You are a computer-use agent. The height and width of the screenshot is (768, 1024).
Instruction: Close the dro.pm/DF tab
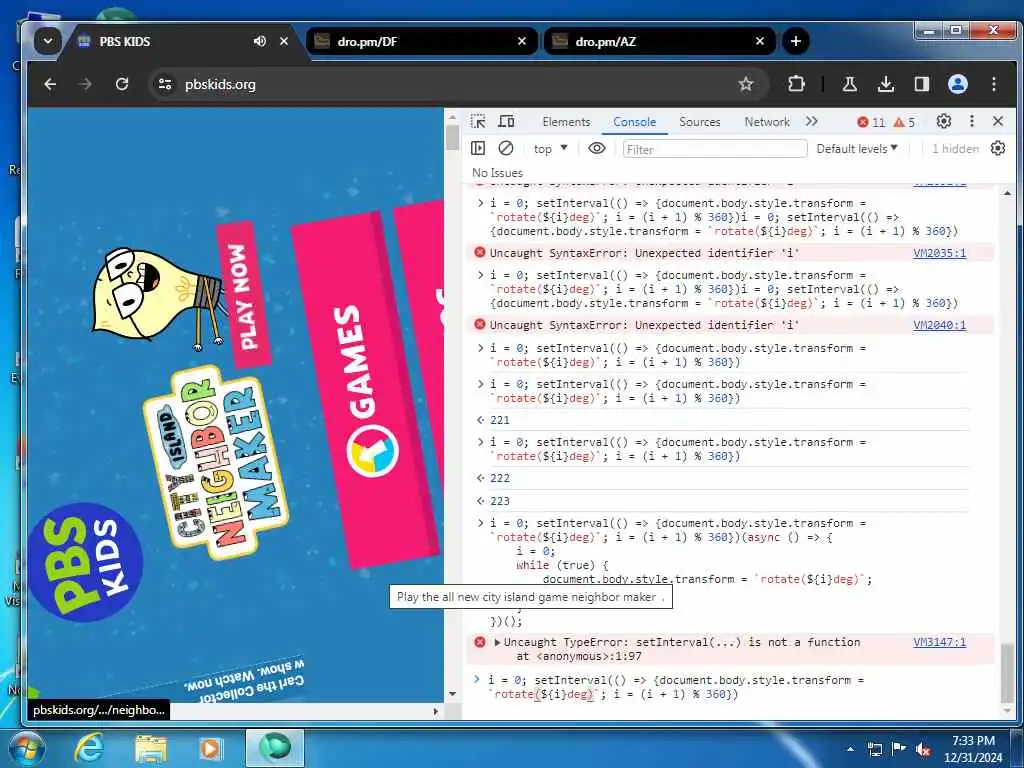[x=522, y=41]
